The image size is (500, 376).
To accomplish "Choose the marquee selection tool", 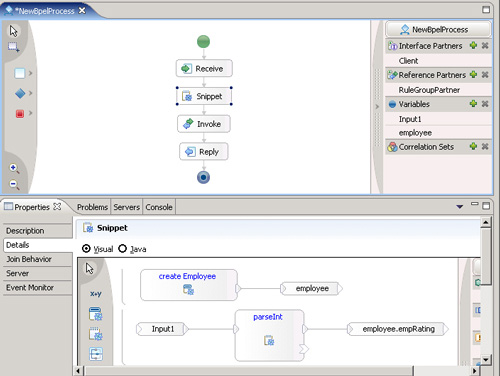I will 14,47.
